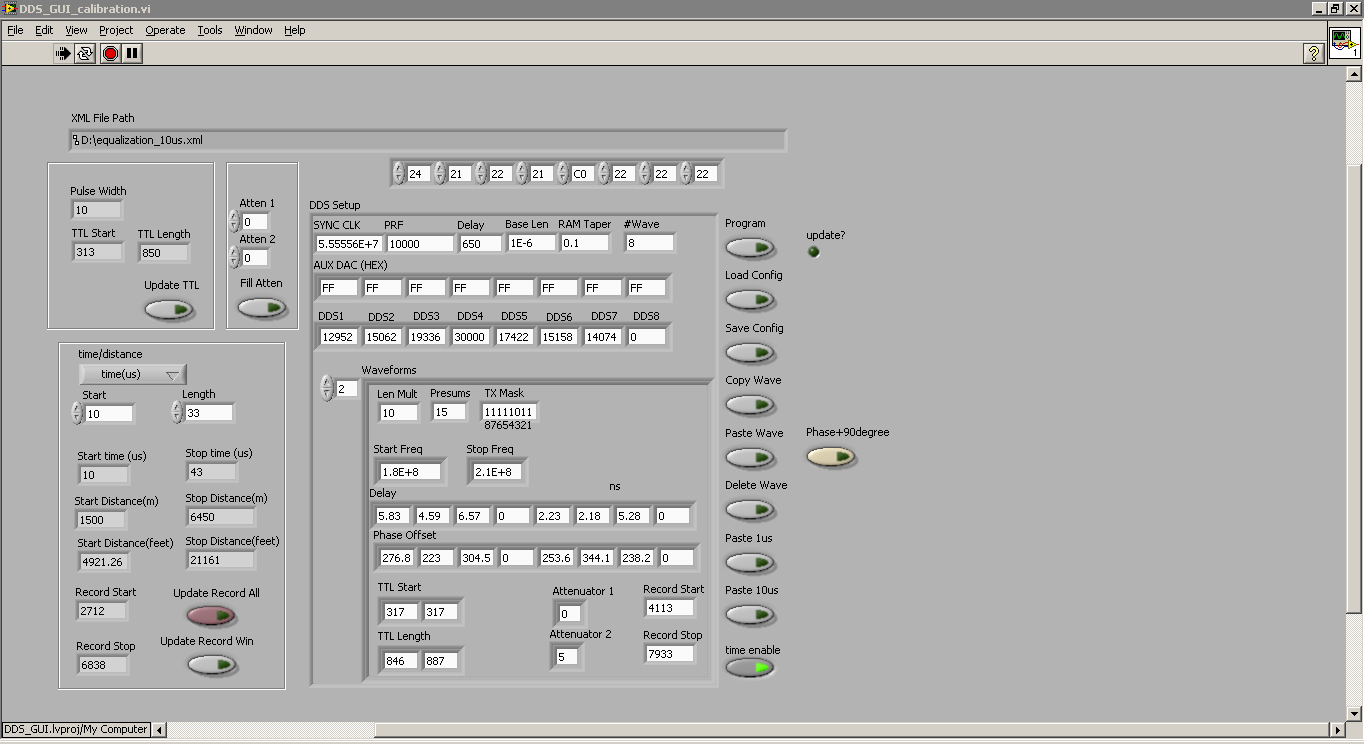Click the XML file path browse icon
Screen dimensions: 1364x744
[x=75, y=140]
